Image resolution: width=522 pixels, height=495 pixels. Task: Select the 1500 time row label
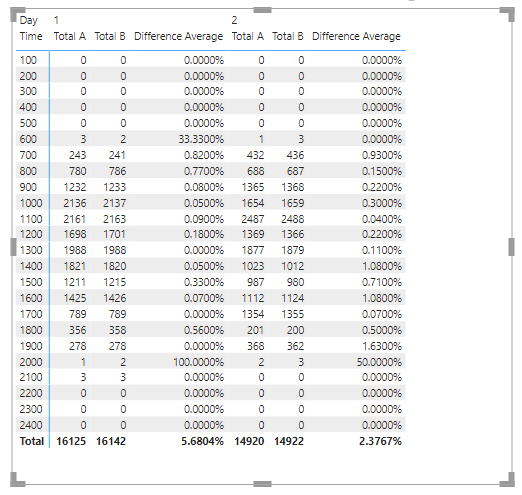click(x=31, y=282)
